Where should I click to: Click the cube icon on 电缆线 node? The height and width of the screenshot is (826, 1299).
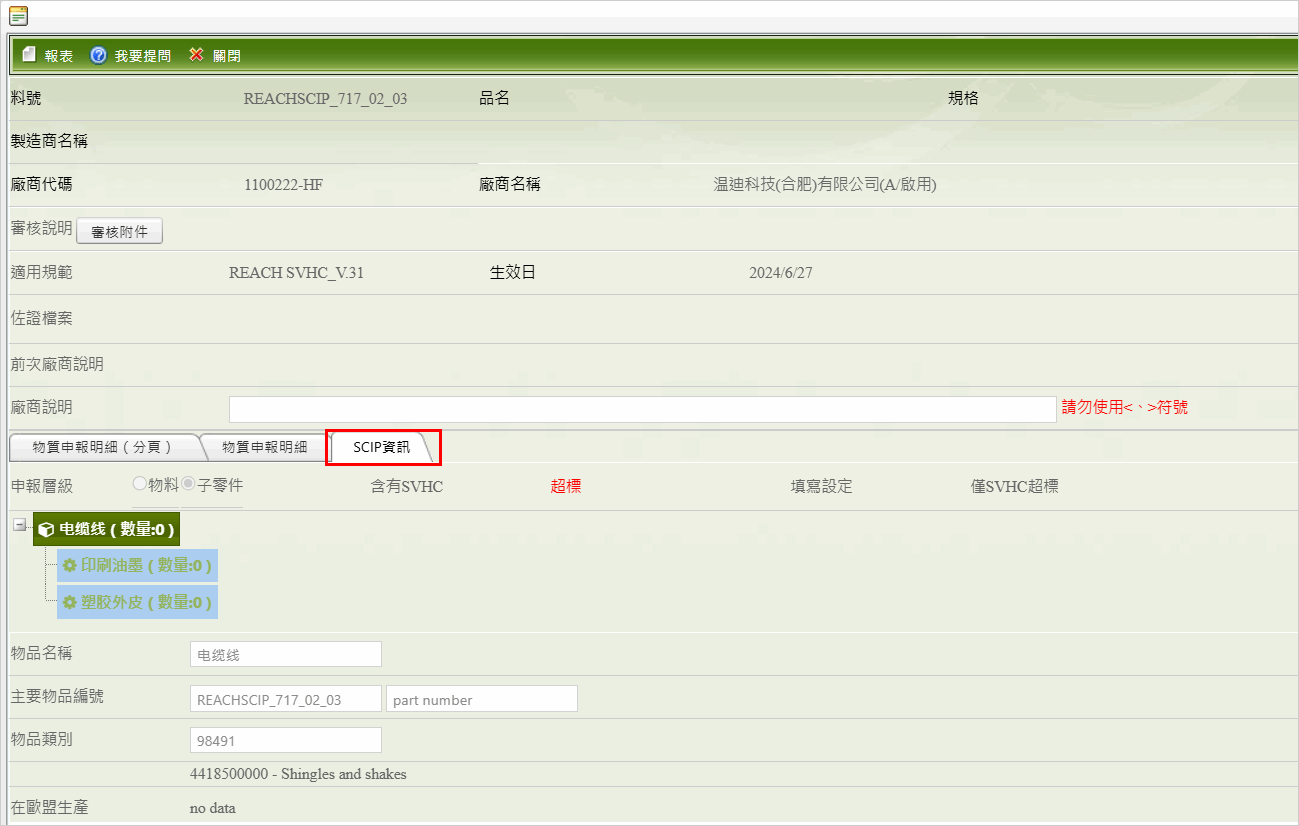coord(46,529)
